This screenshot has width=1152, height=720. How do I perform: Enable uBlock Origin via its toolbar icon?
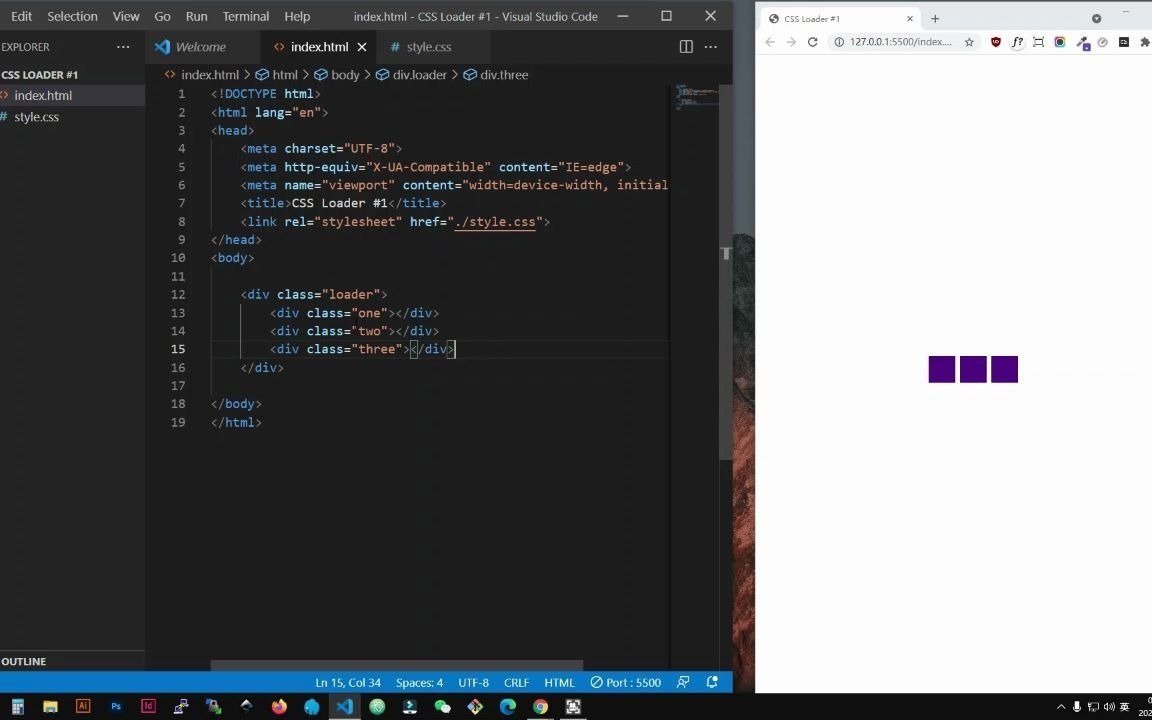point(996,42)
